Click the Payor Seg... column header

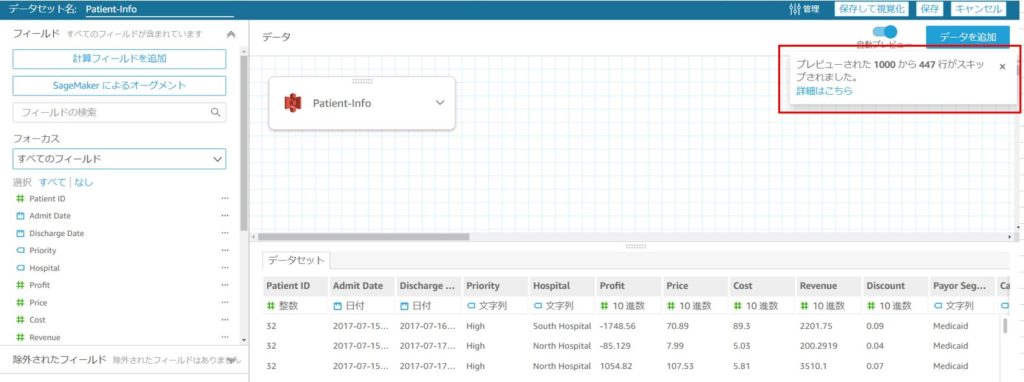pos(961,285)
